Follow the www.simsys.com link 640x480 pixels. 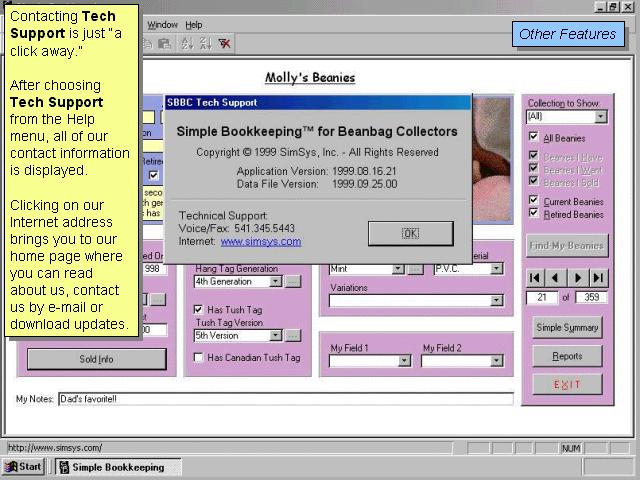(x=260, y=241)
